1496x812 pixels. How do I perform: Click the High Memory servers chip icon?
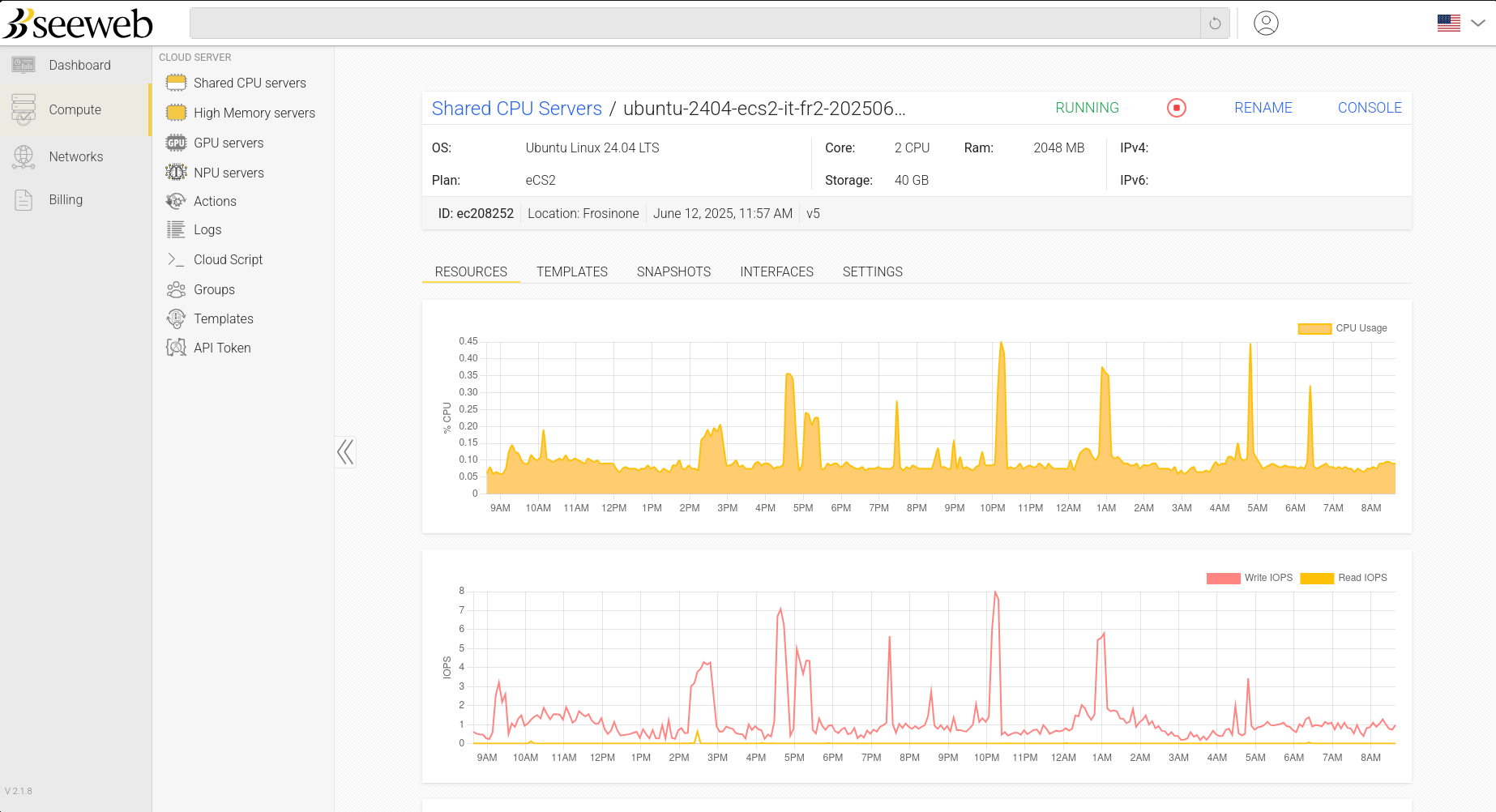pos(176,113)
